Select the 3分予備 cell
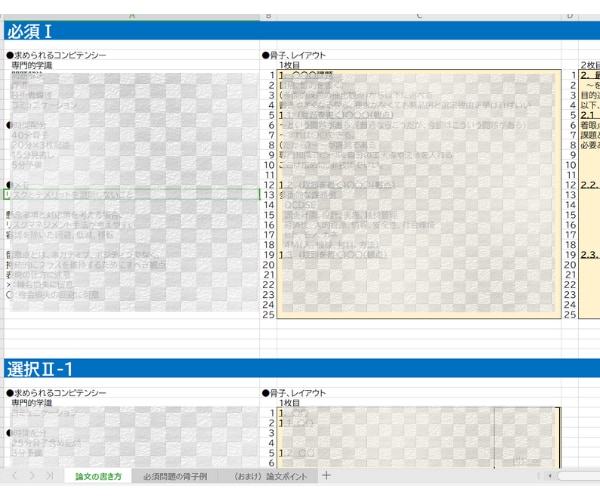The height and width of the screenshot is (500, 600). [x=26, y=453]
